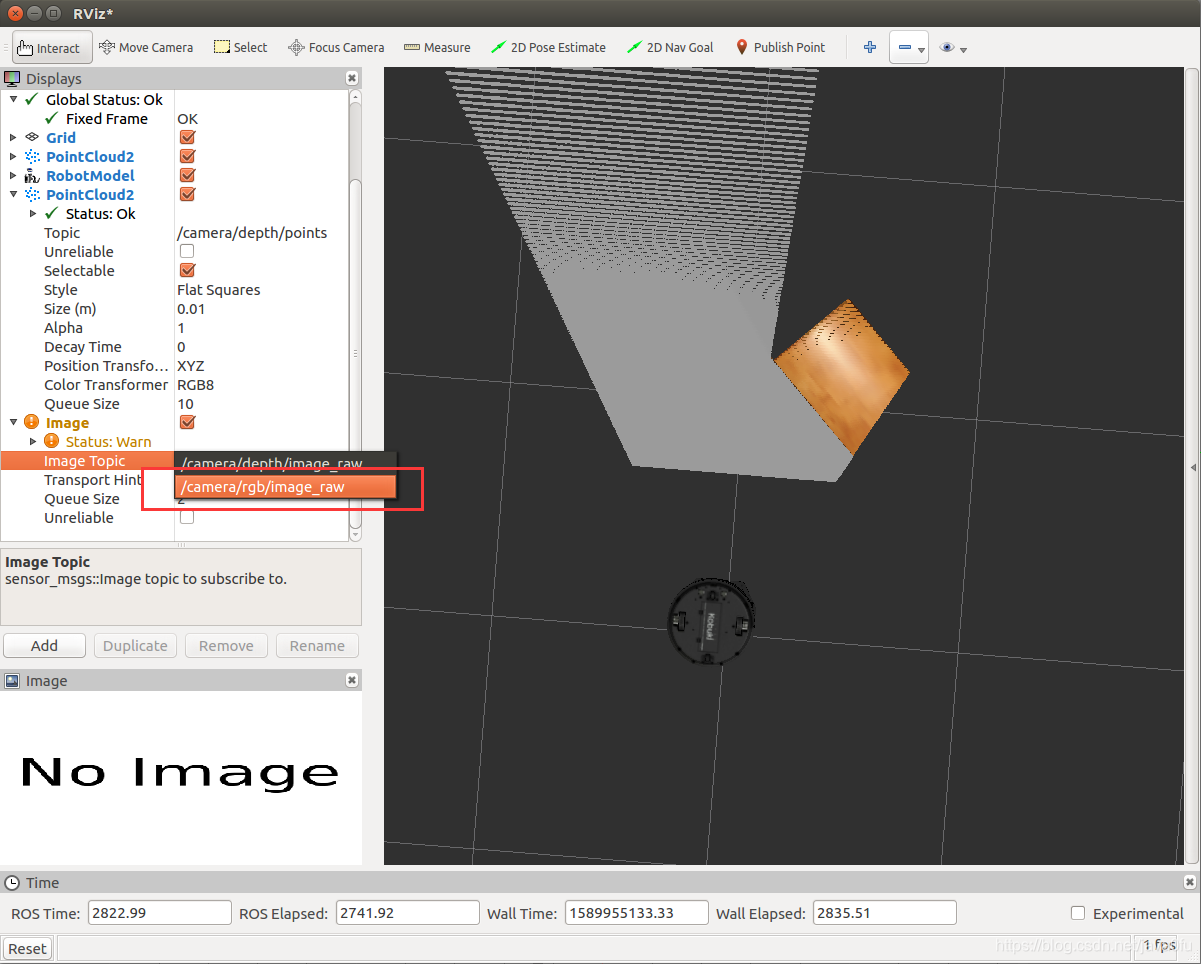Click the ROS Time field

159,912
